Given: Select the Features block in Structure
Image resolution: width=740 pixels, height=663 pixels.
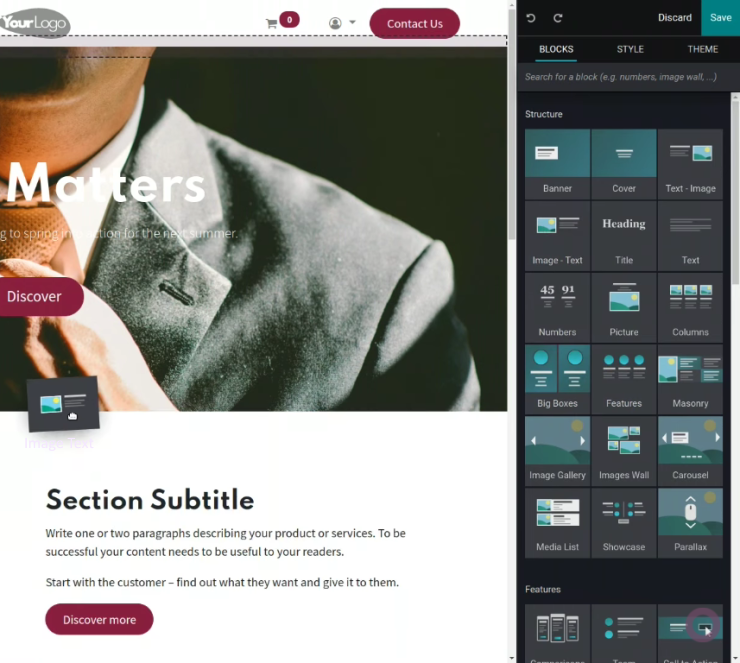Looking at the screenshot, I should (x=623, y=379).
